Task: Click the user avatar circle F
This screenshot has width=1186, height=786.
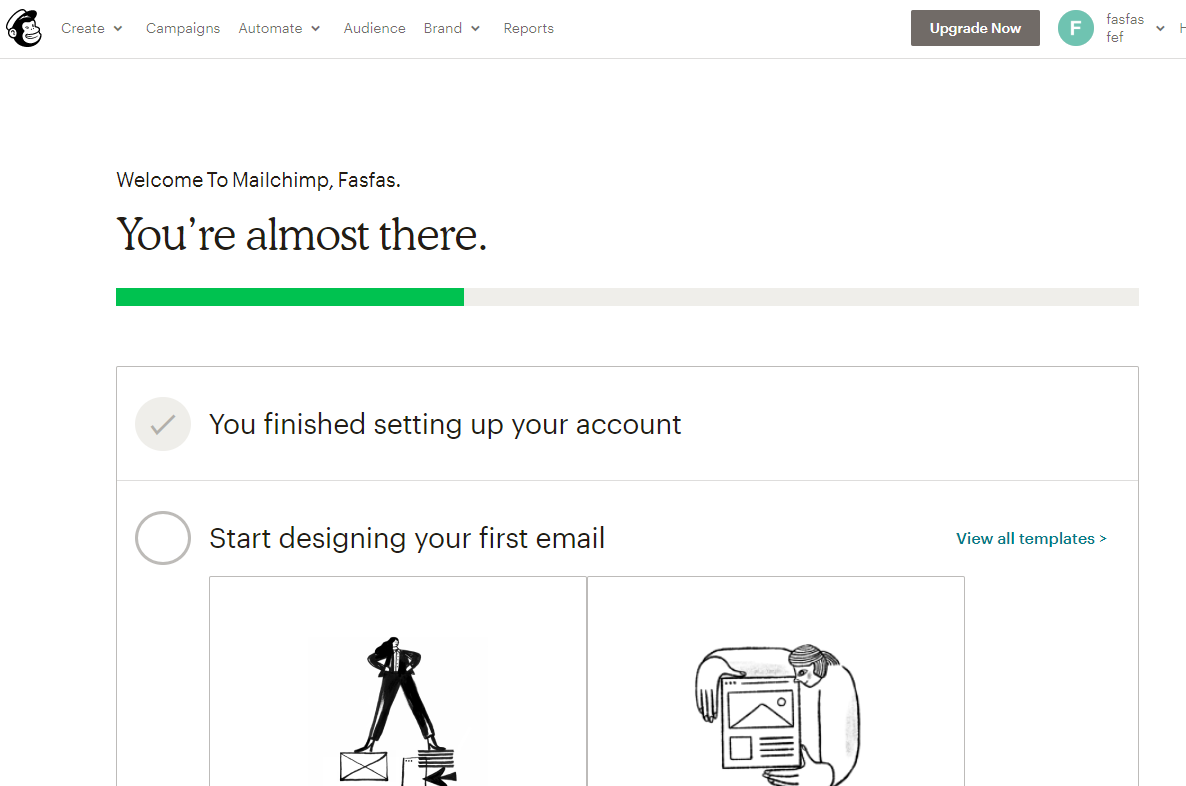Action: pos(1076,28)
